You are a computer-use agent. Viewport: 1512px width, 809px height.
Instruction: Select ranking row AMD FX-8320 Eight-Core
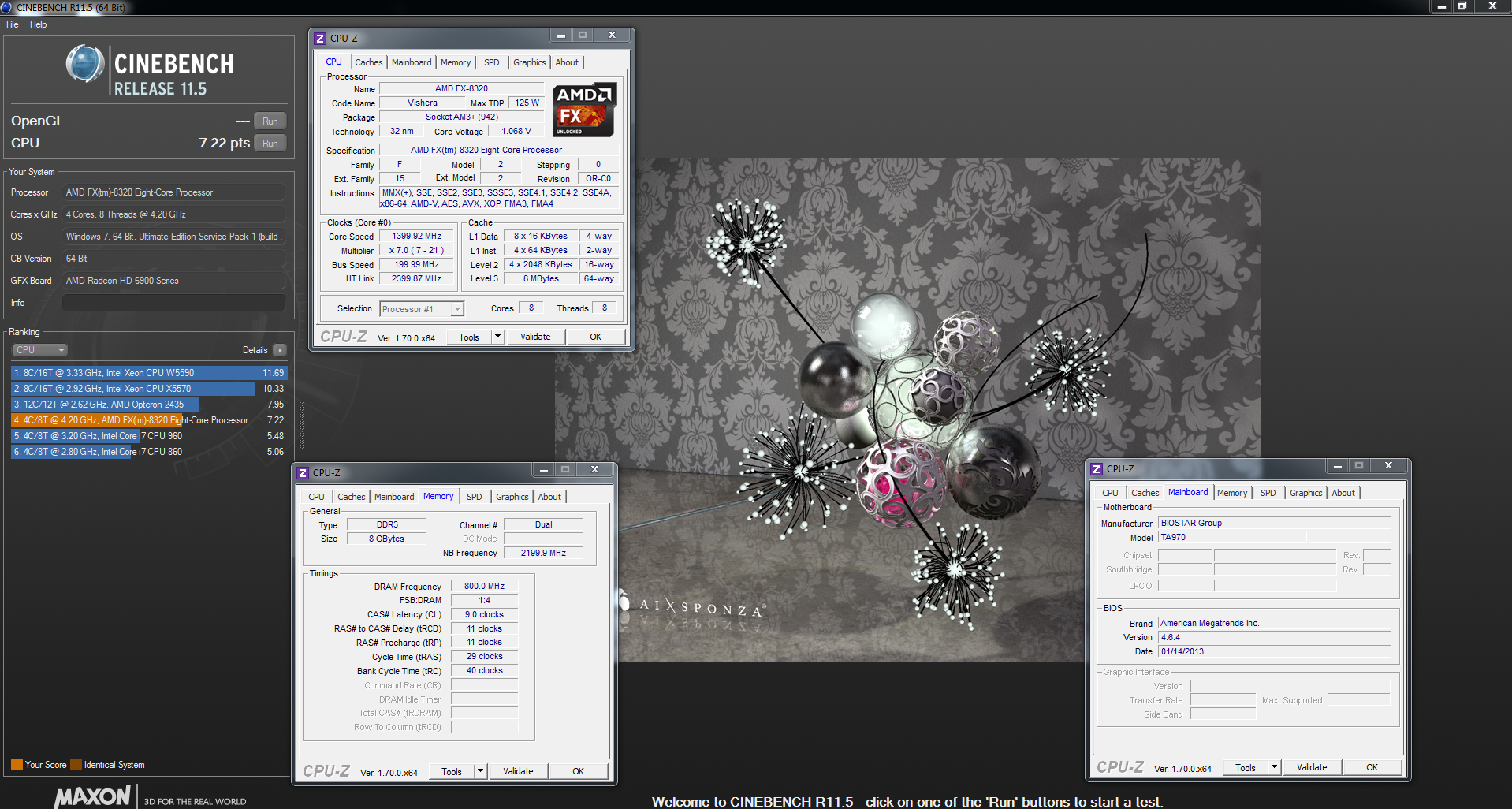click(149, 420)
